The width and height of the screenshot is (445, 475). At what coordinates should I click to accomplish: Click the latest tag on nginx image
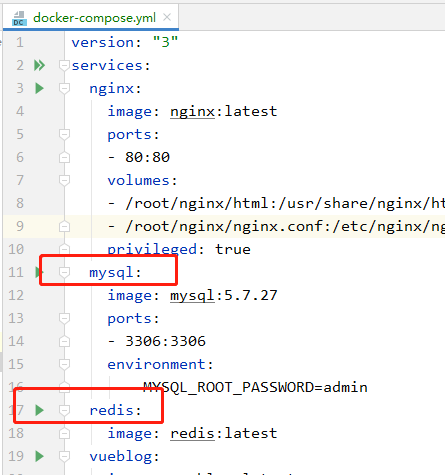[251, 111]
